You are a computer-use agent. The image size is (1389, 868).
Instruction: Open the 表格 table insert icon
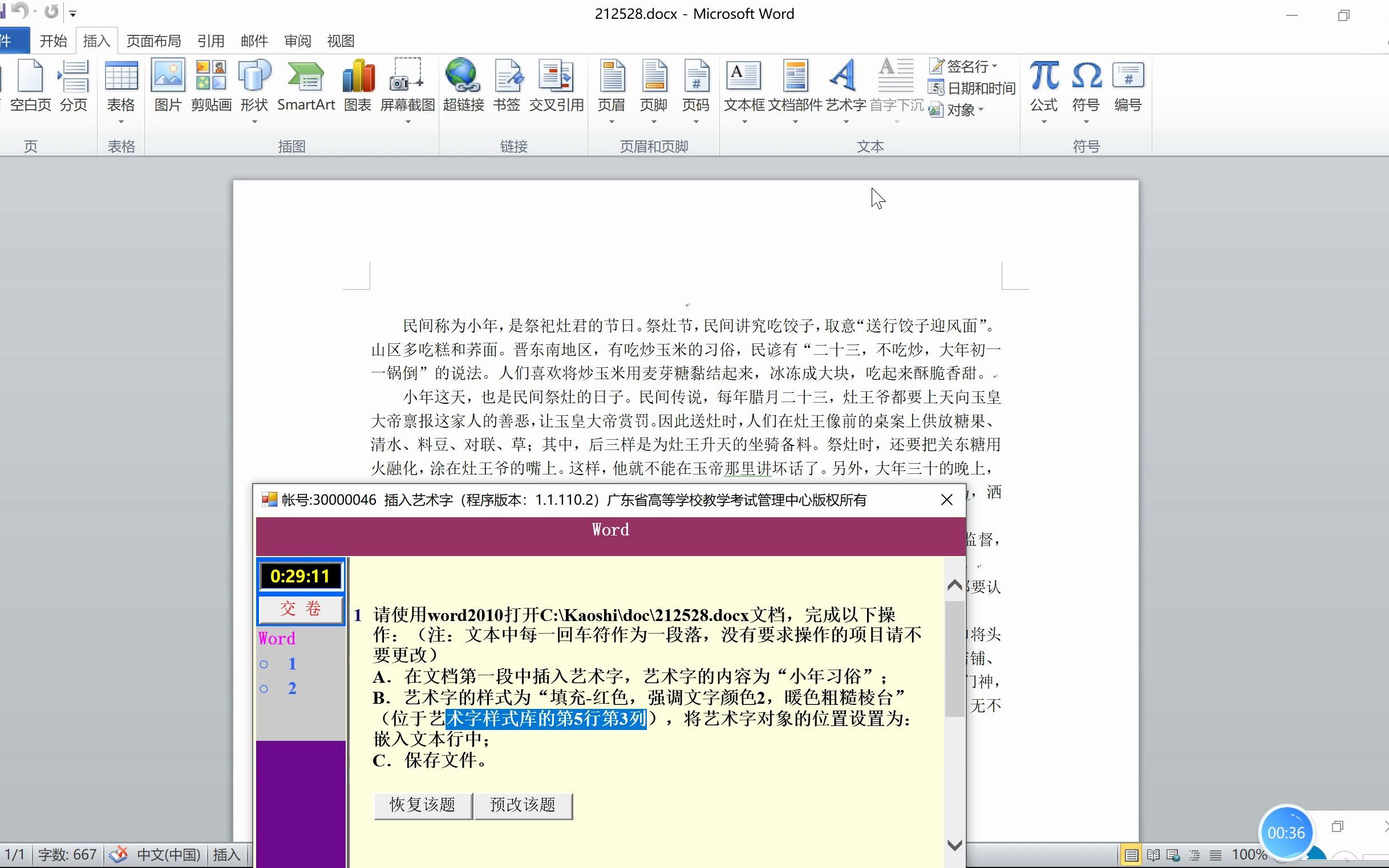(121, 86)
